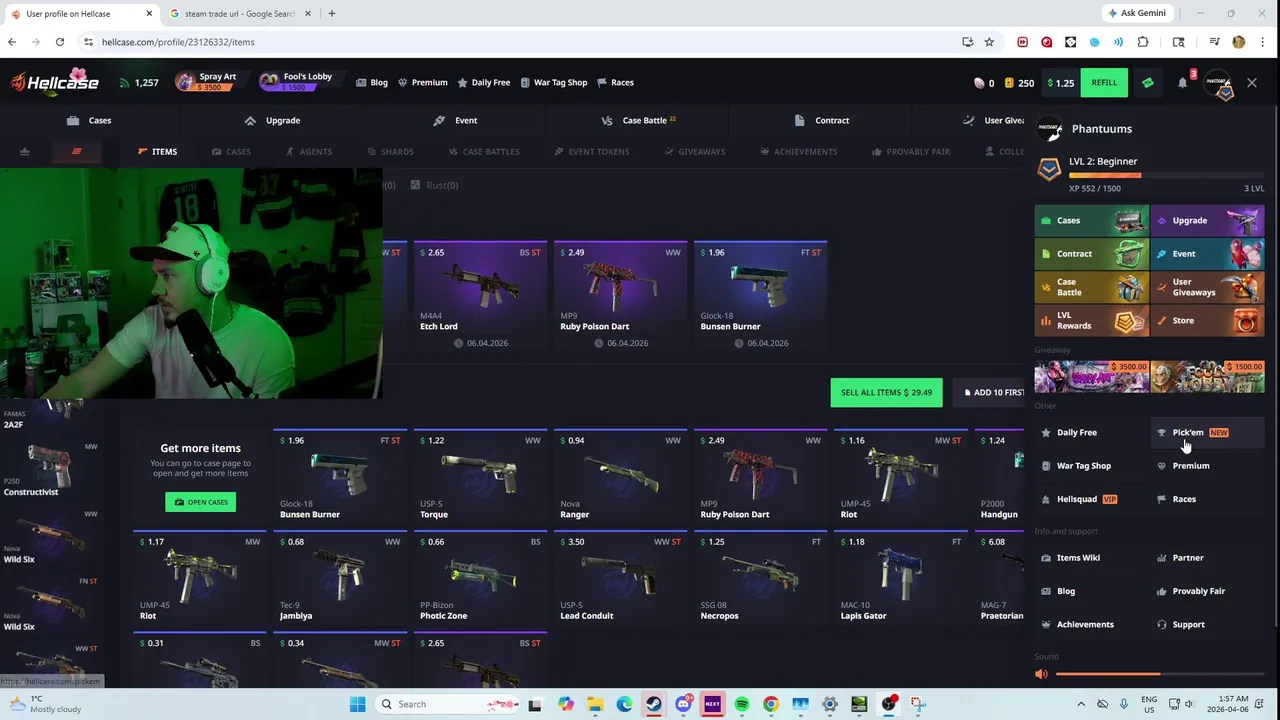The width and height of the screenshot is (1280, 720).
Task: Open Spotify from the Windows taskbar
Action: tap(741, 704)
